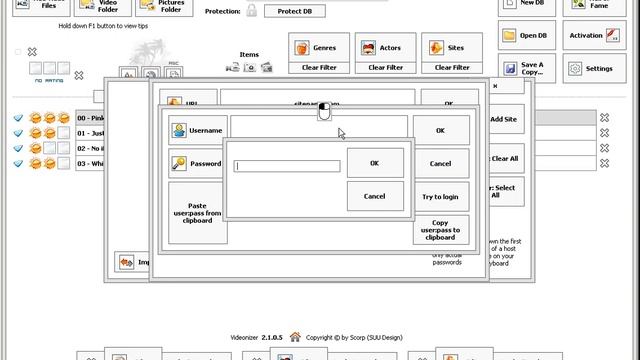Open the Genres list
The width and height of the screenshot is (640, 360).
[x=319, y=48]
